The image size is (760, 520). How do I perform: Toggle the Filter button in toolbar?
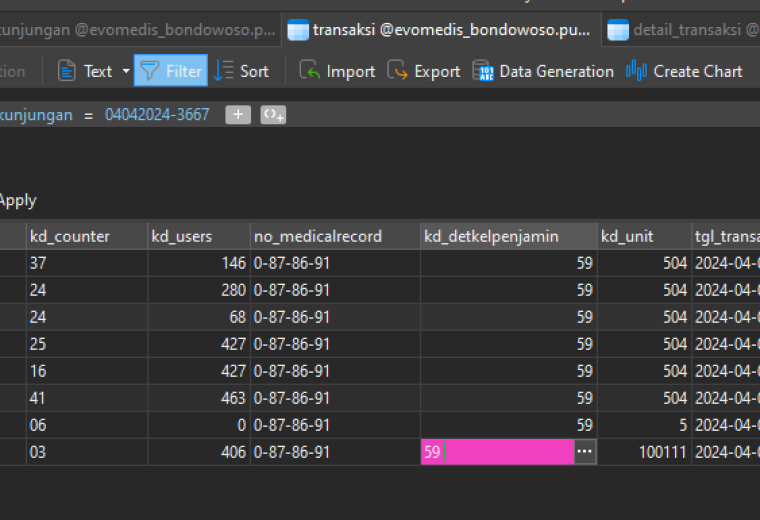click(x=171, y=71)
